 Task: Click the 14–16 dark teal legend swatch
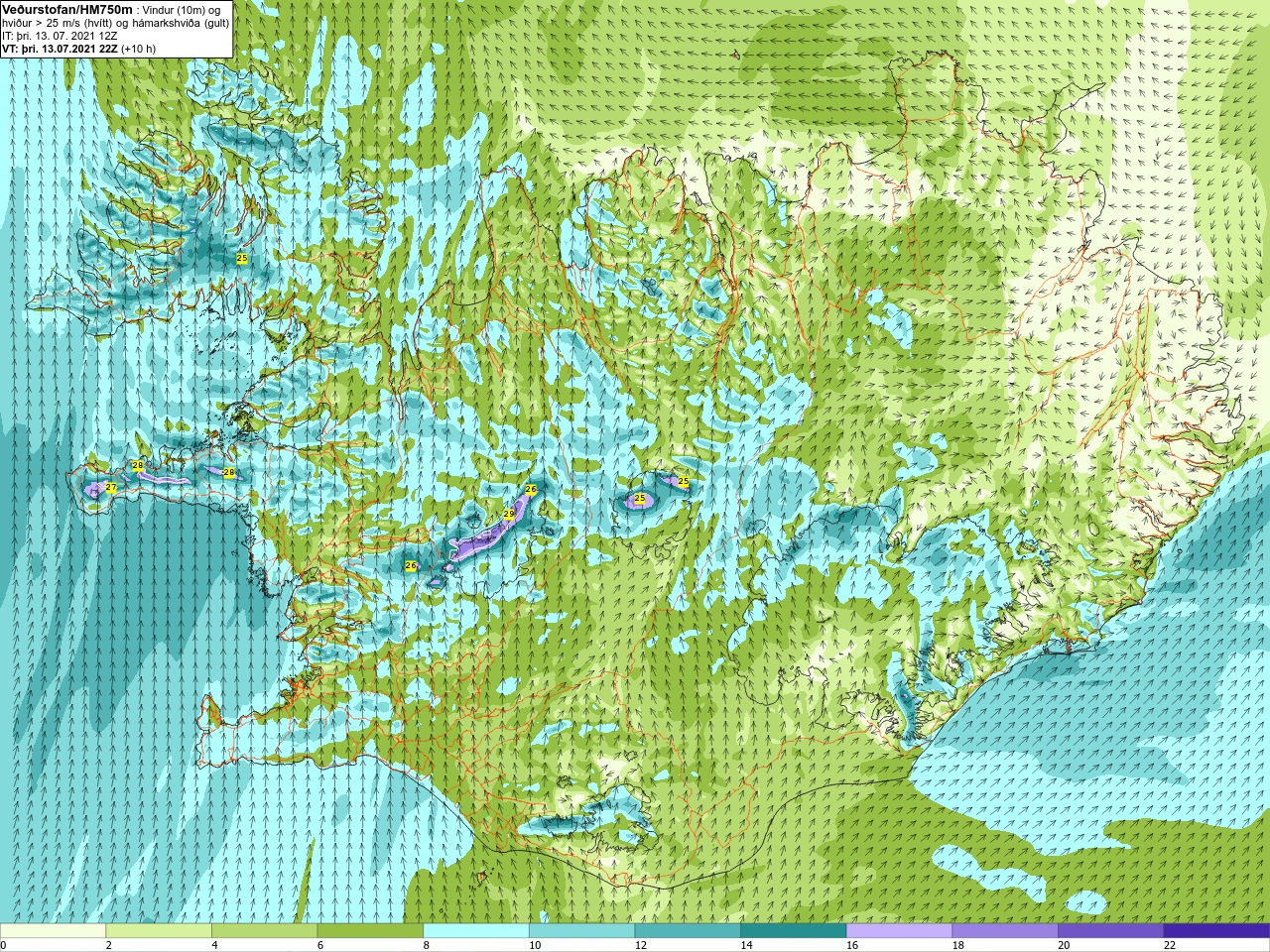click(x=794, y=931)
